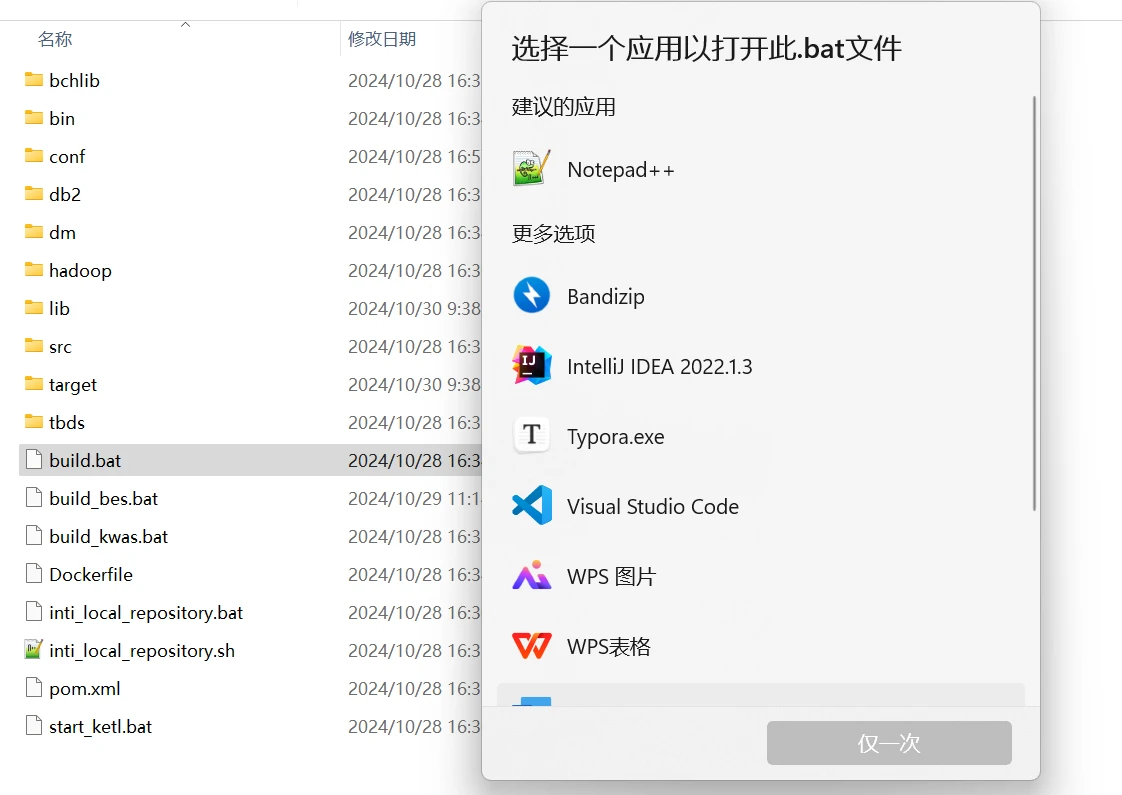Image resolution: width=1122 pixels, height=795 pixels.
Task: Click the Typora app icon
Action: [532, 436]
